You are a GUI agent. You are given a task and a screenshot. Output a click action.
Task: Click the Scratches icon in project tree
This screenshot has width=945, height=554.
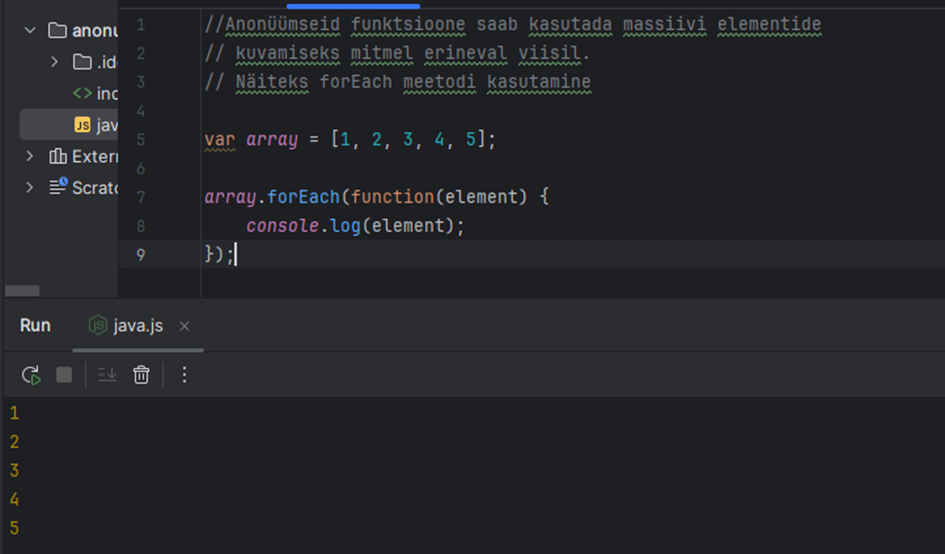[x=58, y=187]
